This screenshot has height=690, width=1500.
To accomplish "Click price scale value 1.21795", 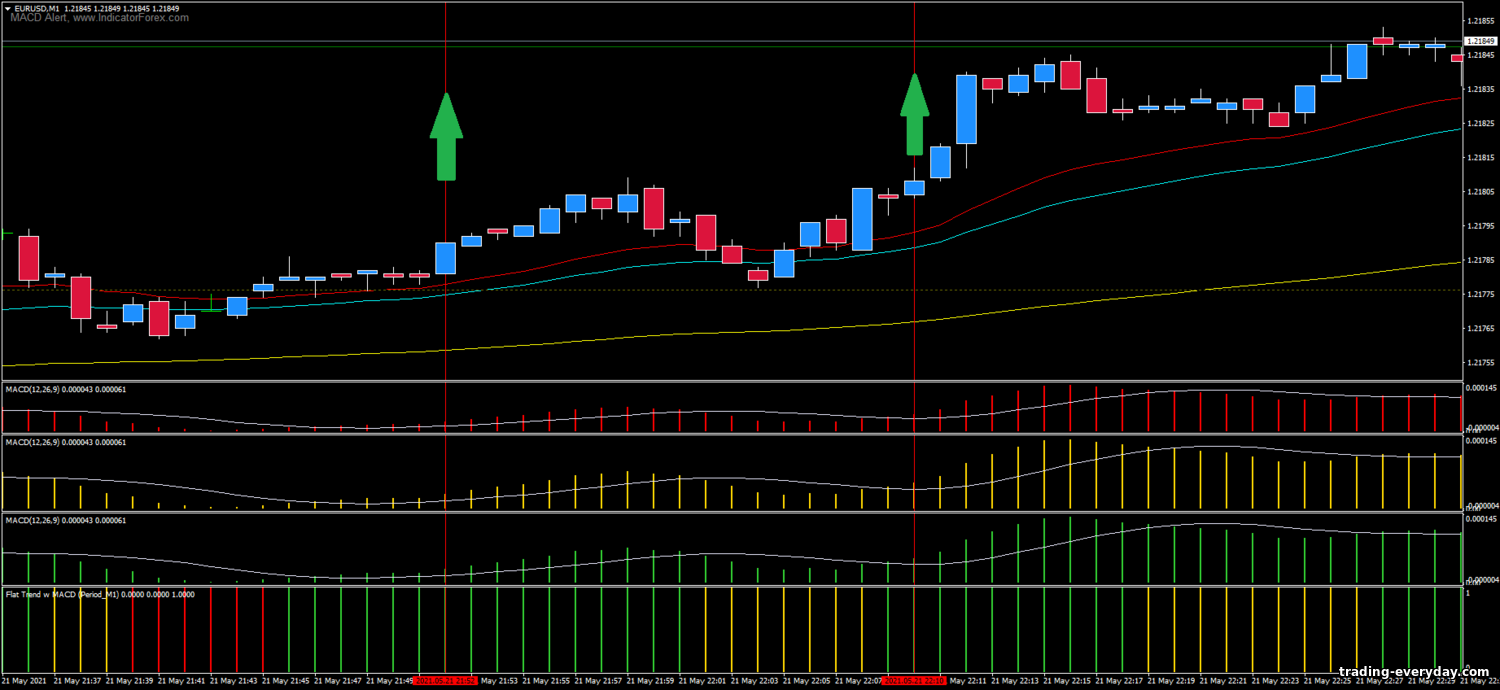I will (x=1481, y=226).
